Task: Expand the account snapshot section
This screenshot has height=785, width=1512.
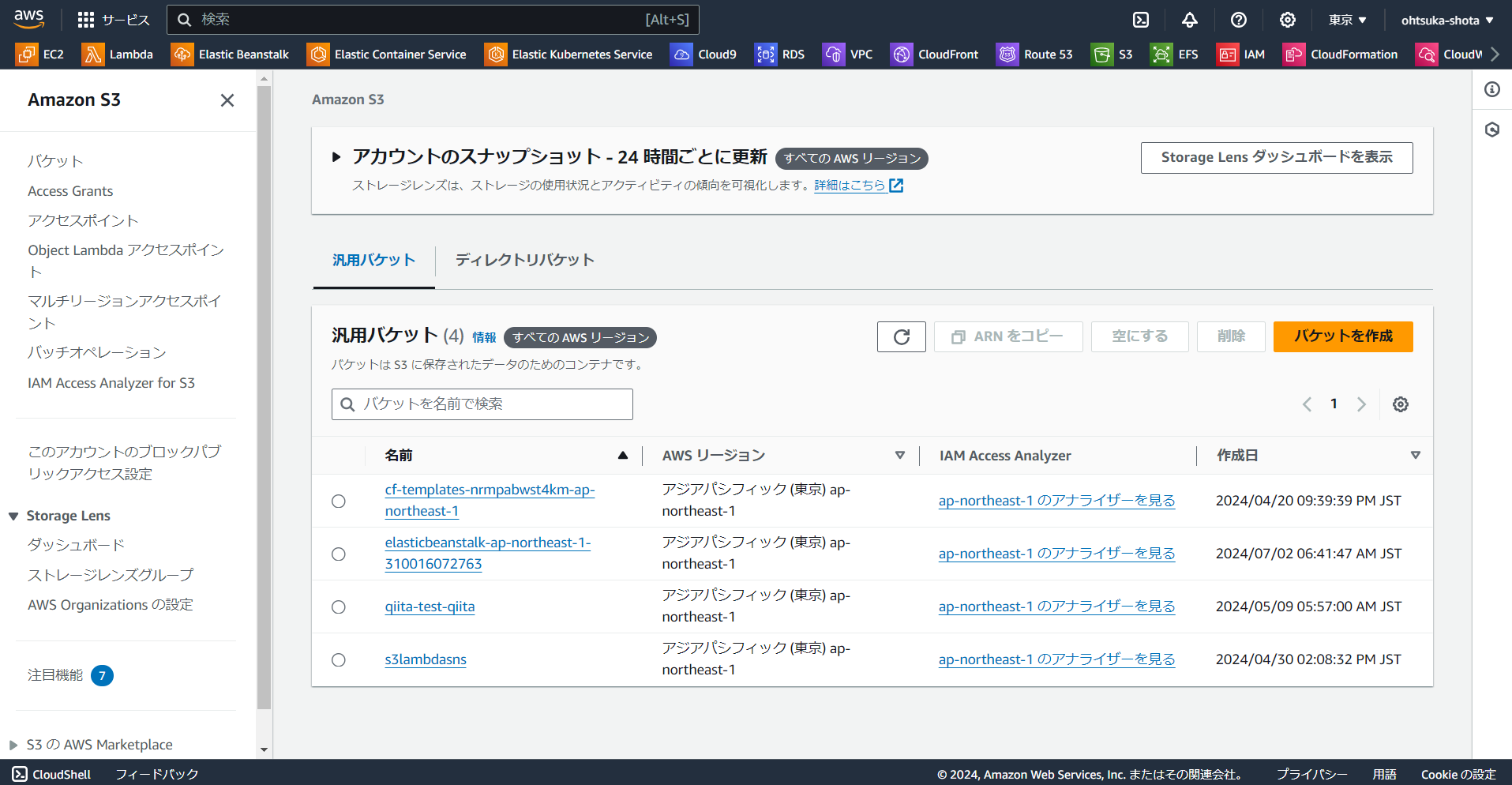Action: [x=336, y=157]
